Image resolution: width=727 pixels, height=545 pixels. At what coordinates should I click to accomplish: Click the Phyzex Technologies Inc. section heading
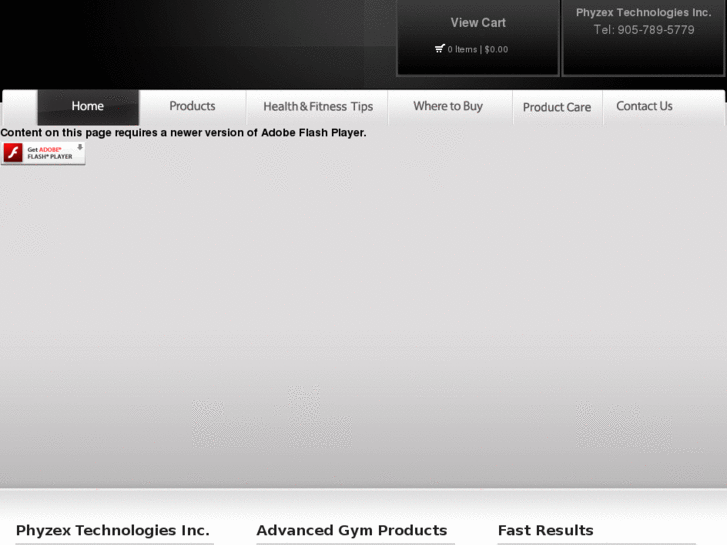tap(113, 530)
